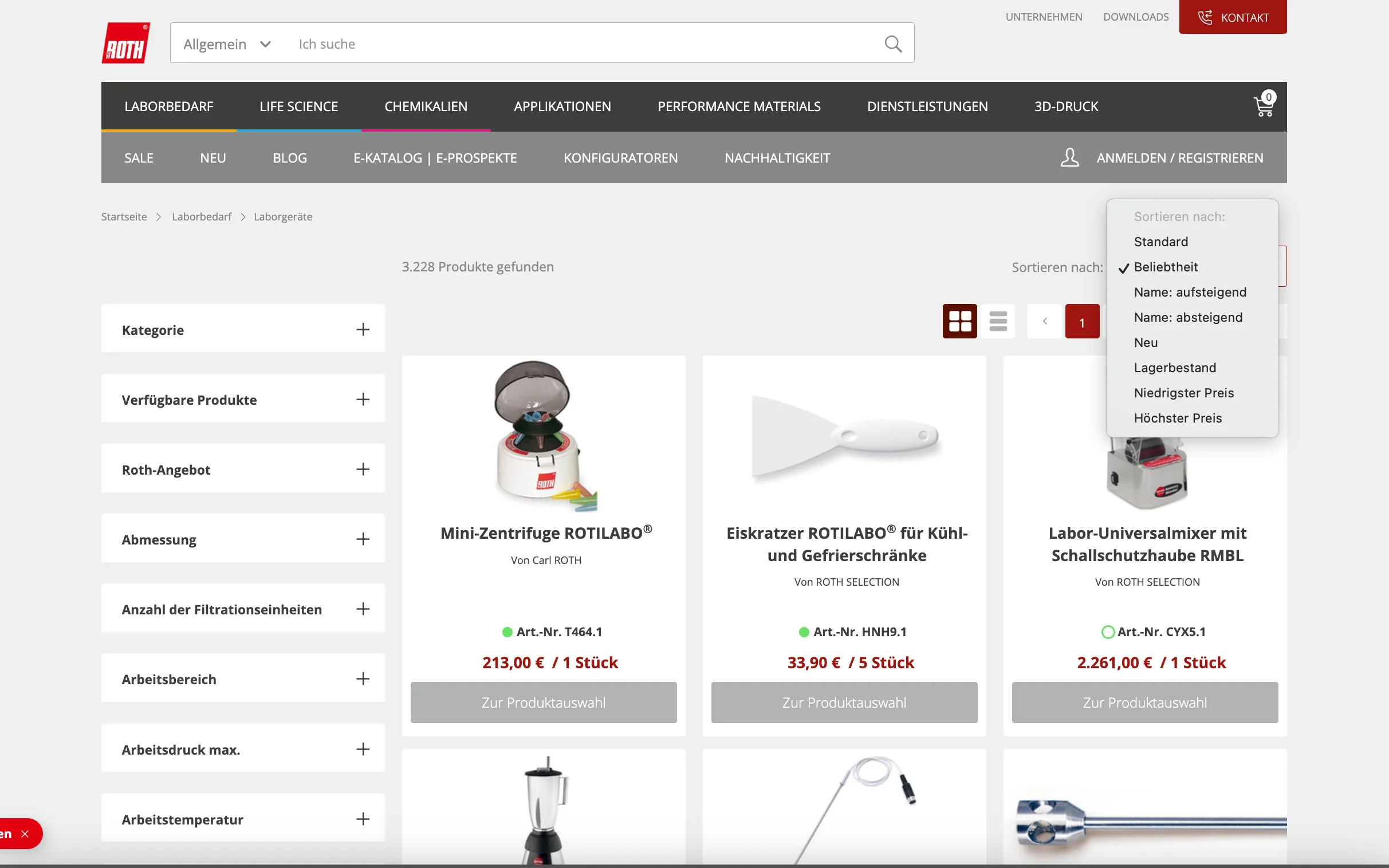Expand Abmessung filter

(x=363, y=539)
